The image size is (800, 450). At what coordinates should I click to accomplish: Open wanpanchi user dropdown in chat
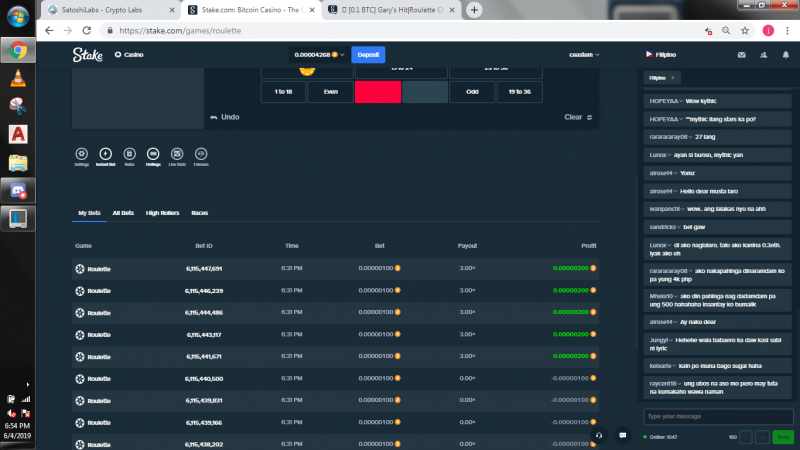tap(667, 209)
